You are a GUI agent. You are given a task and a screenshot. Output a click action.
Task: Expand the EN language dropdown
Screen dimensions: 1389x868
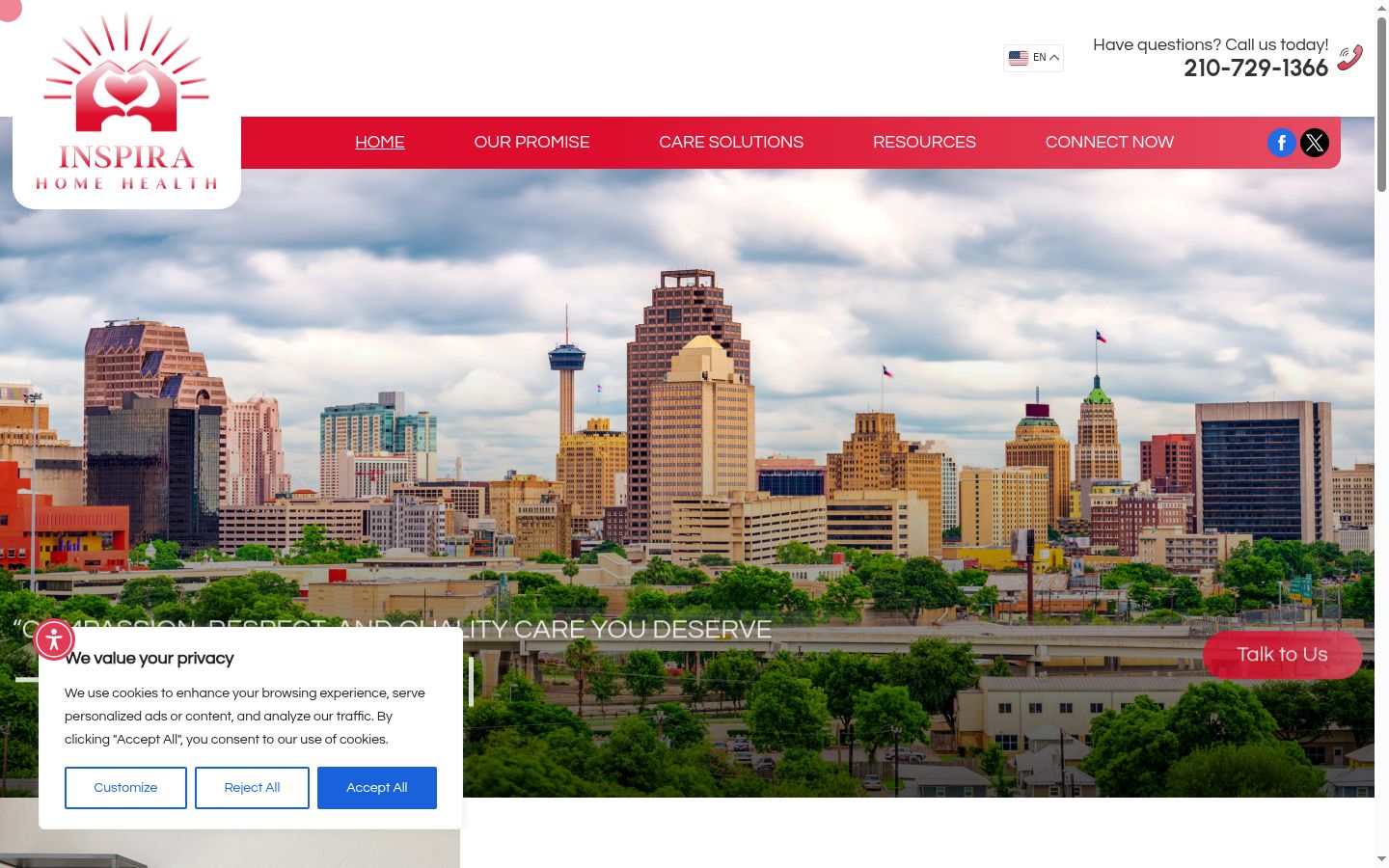tap(1034, 58)
